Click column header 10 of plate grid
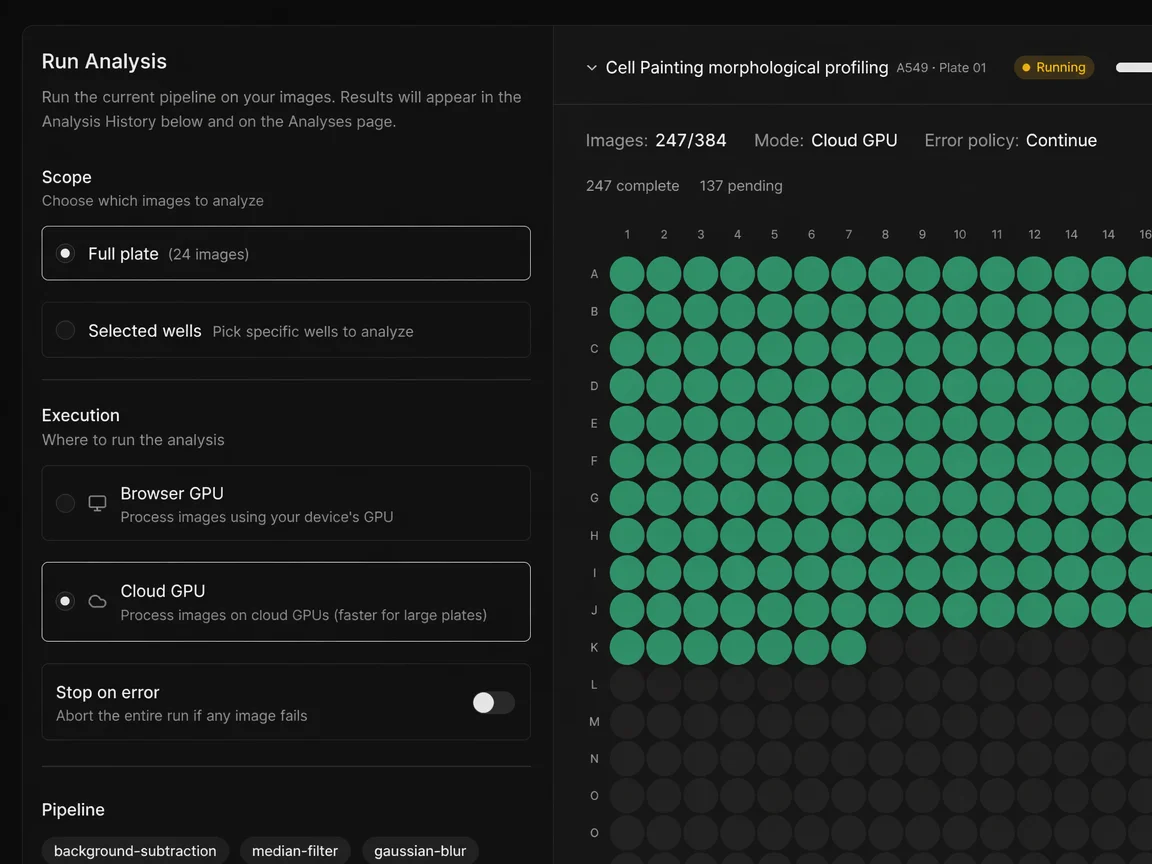The image size is (1152, 864). click(x=959, y=235)
